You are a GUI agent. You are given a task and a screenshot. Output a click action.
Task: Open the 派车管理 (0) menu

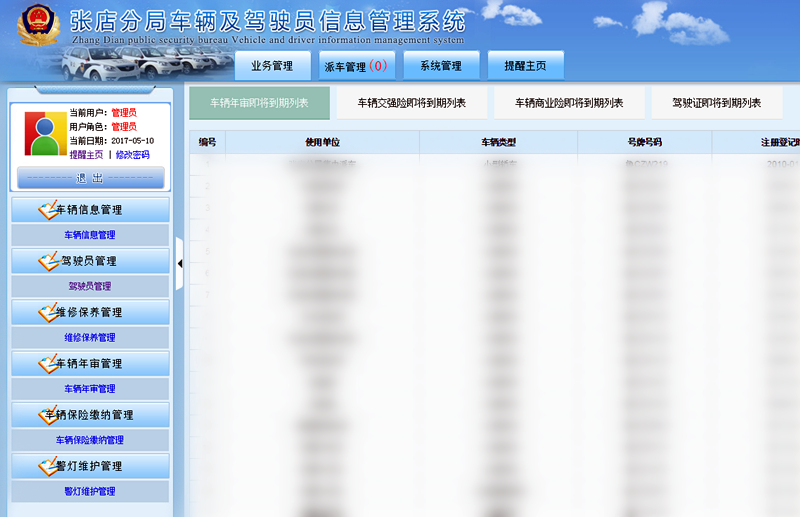(356, 66)
